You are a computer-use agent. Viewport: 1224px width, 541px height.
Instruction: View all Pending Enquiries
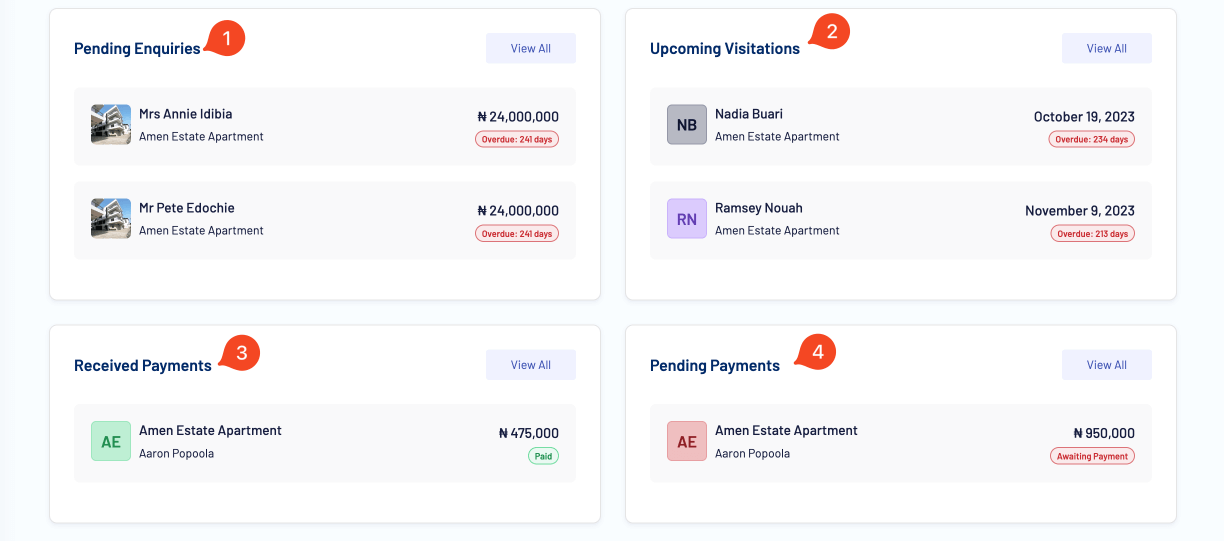point(531,48)
